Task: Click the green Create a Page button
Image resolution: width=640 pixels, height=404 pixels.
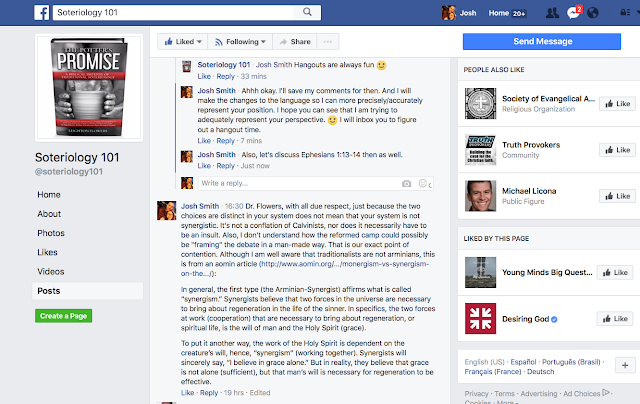Action: 63,316
